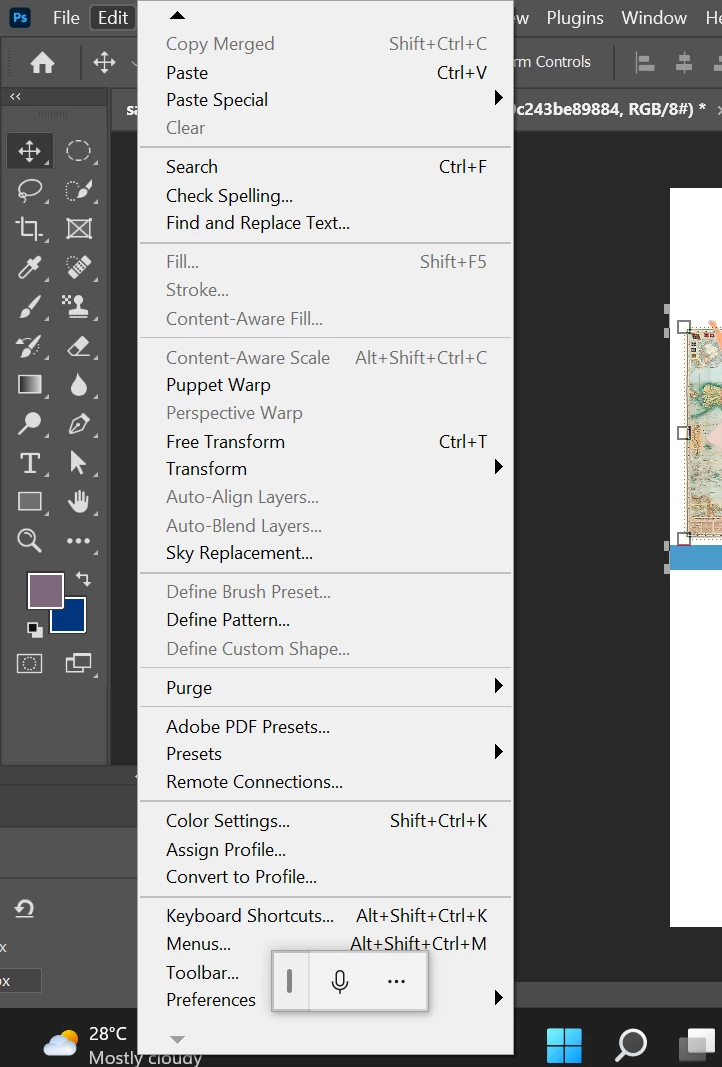Click Move tool icon in options bar
Image resolution: width=722 pixels, height=1067 pixels.
104,63
